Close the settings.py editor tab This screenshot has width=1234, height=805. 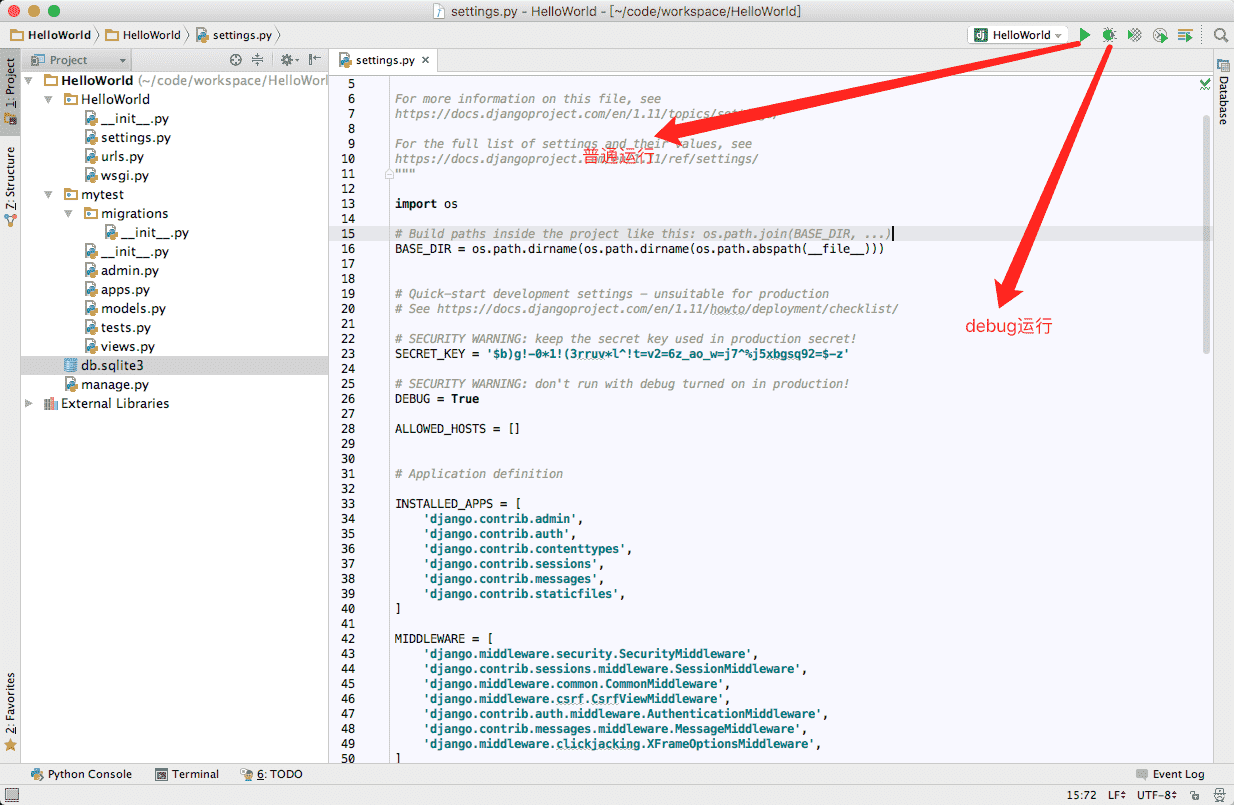click(x=425, y=60)
